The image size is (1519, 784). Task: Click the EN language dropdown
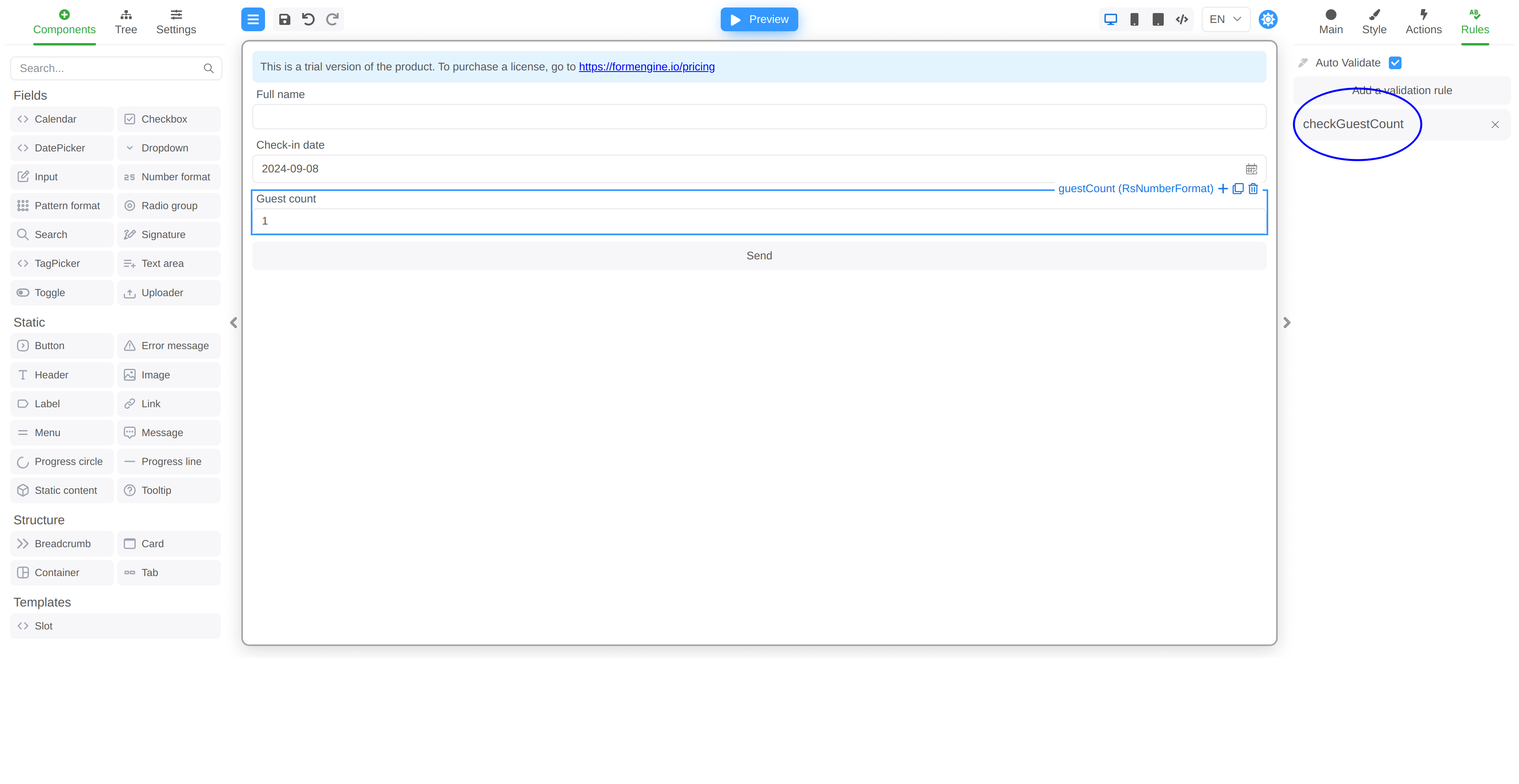coord(1225,19)
